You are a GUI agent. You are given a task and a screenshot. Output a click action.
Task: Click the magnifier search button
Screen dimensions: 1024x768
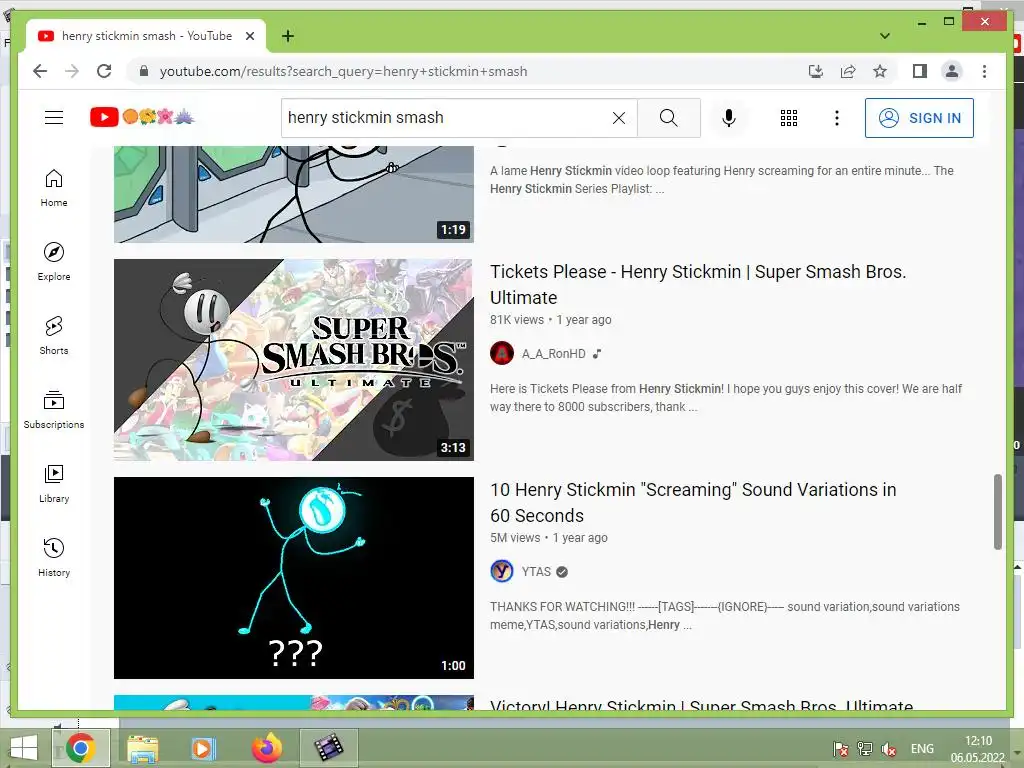point(669,118)
